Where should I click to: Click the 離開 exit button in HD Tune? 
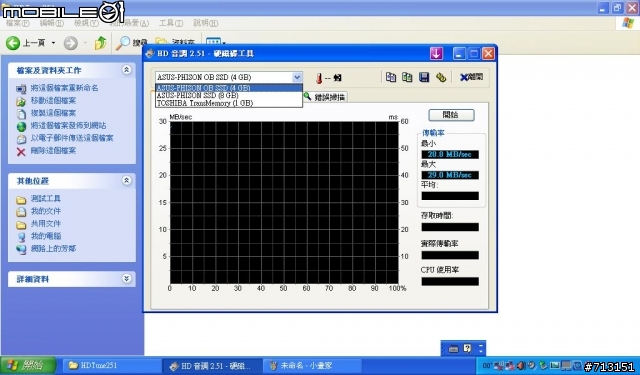[471, 77]
